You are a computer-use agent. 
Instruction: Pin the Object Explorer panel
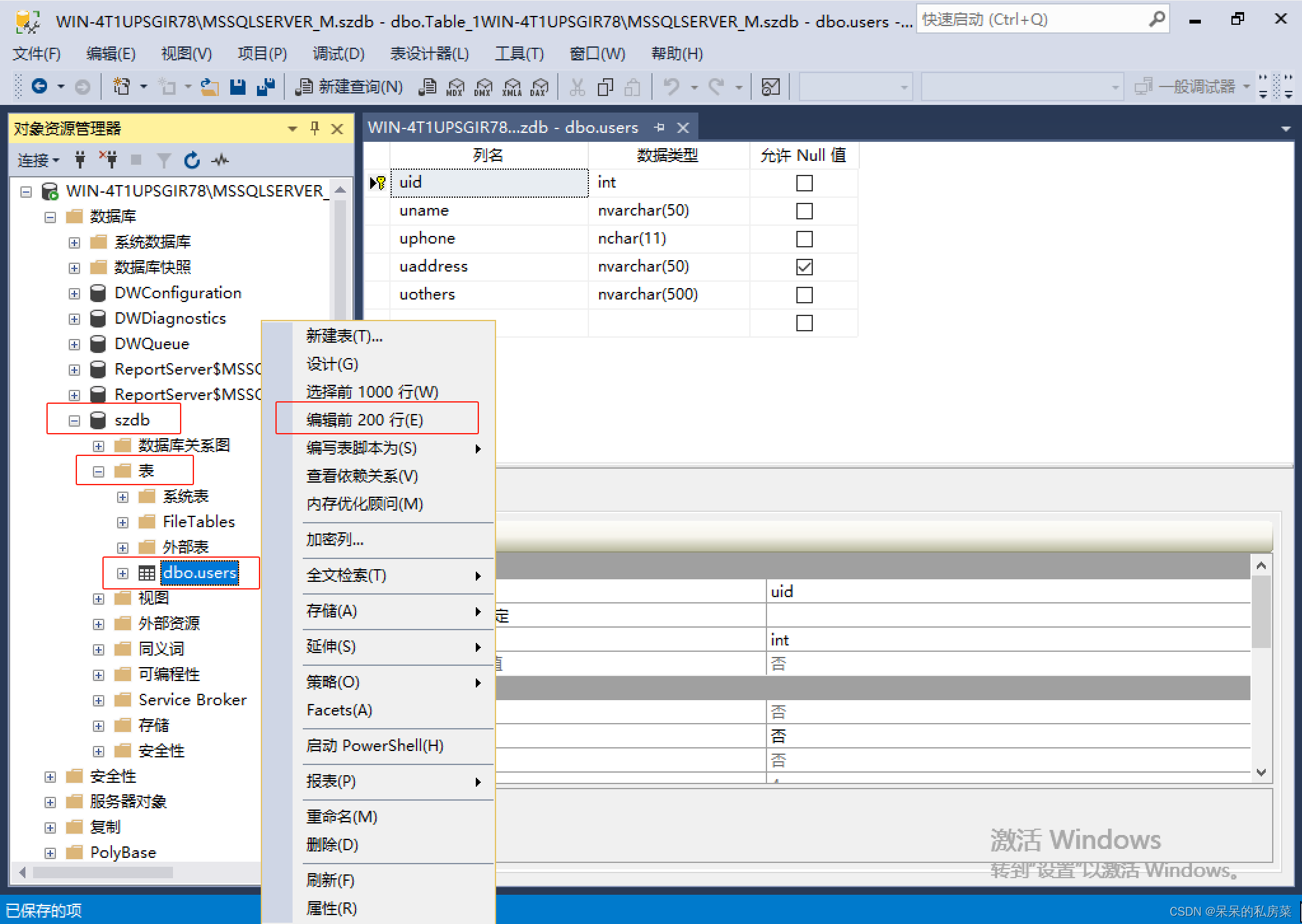314,128
